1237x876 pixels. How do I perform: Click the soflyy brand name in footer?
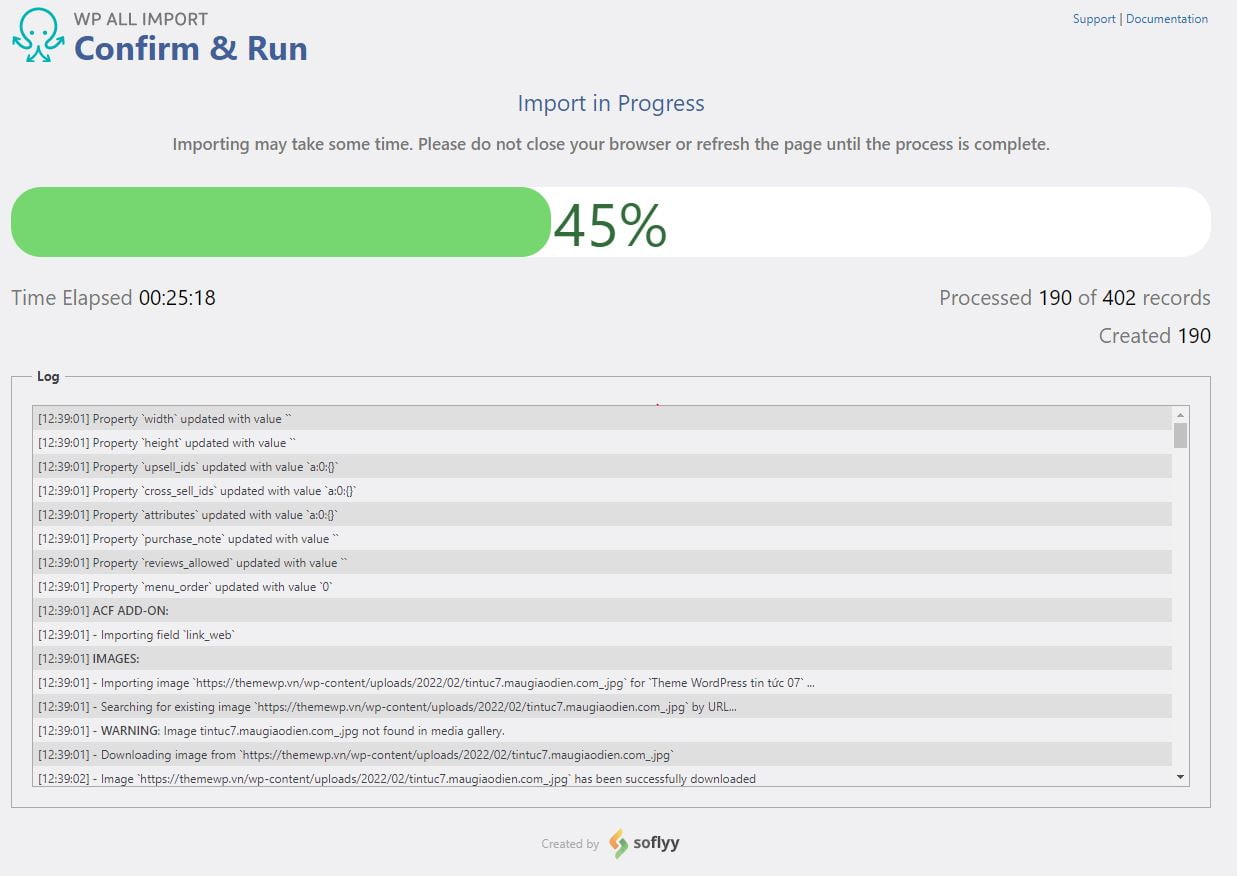coord(657,843)
